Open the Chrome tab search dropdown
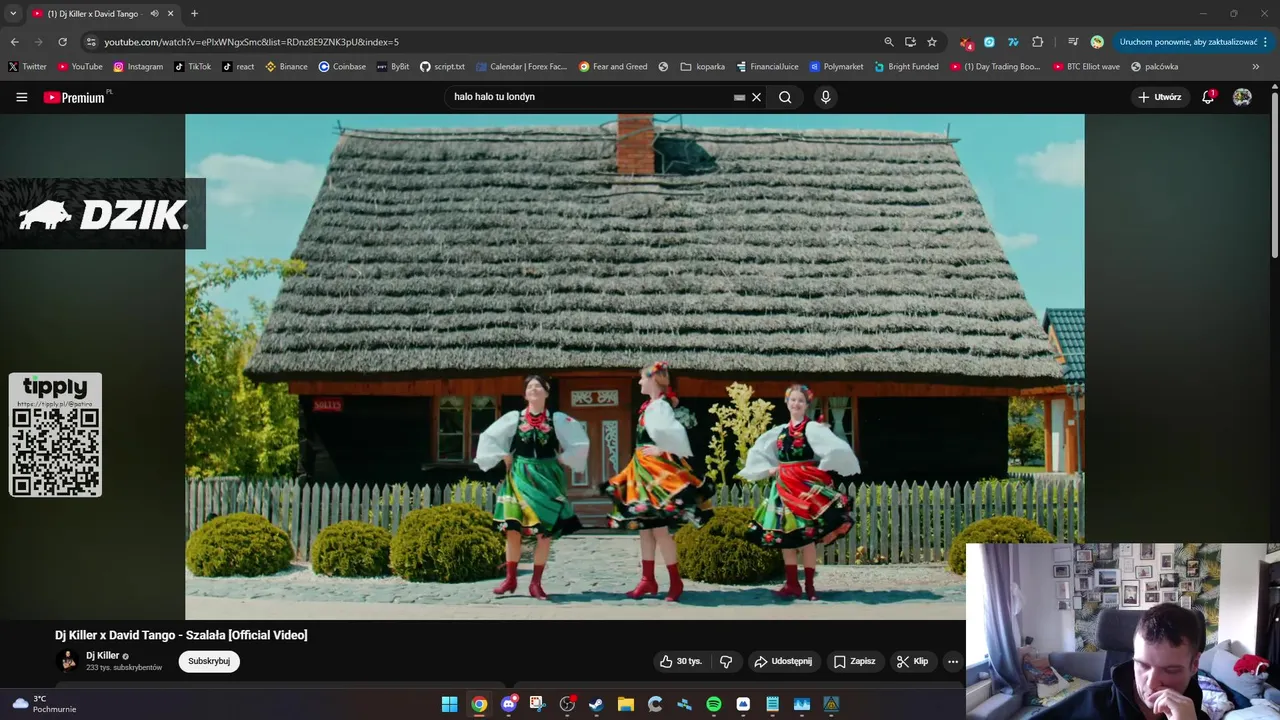The height and width of the screenshot is (720, 1280). (13, 13)
